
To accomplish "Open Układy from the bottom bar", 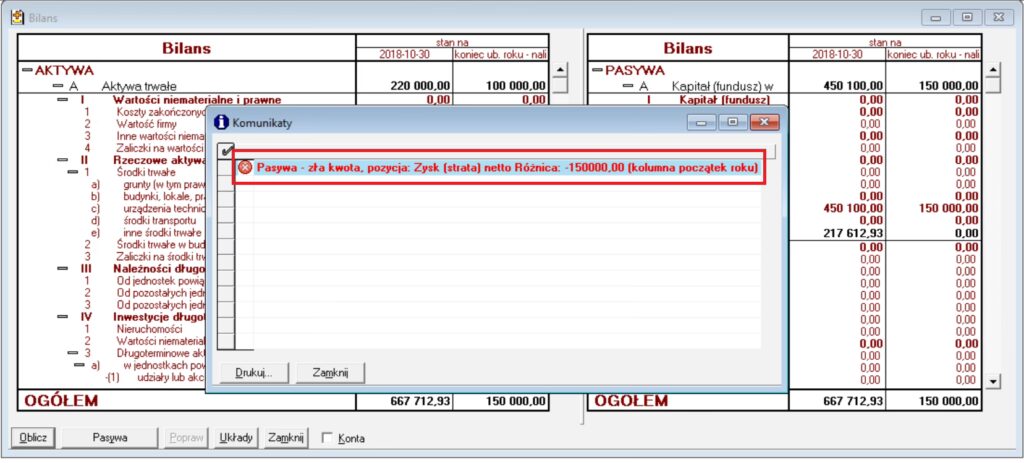I will pyautogui.click(x=236, y=438).
